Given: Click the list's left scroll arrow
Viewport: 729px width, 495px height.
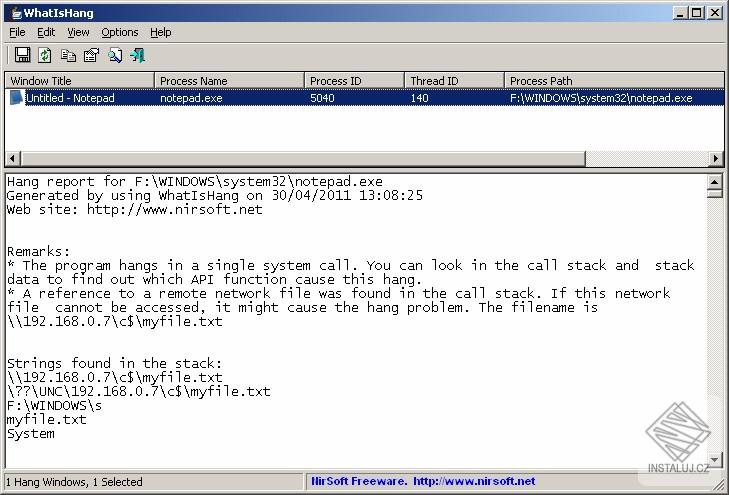Looking at the screenshot, I should [13, 158].
